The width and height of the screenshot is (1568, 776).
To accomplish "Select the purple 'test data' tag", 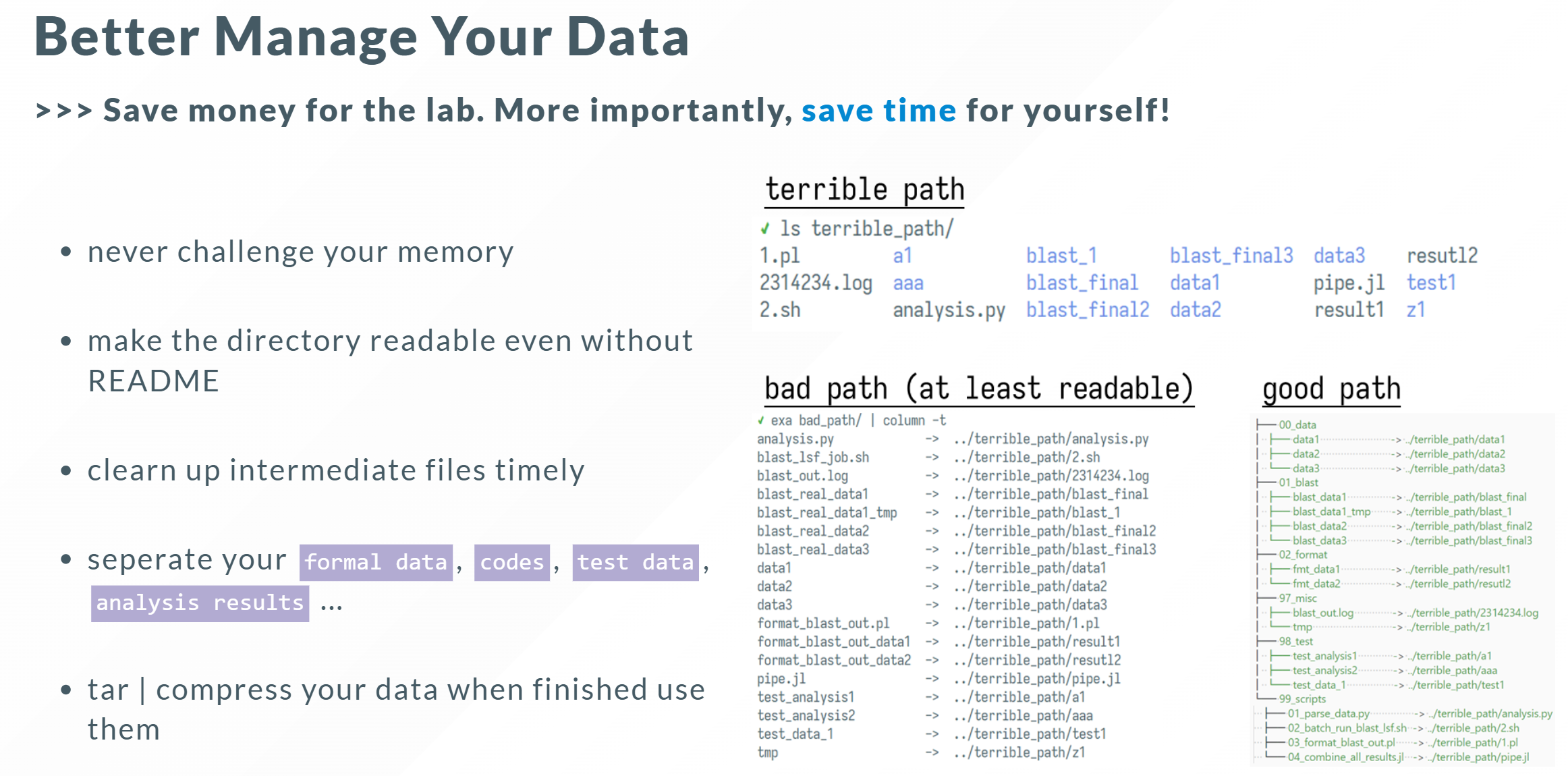I will pos(636,562).
